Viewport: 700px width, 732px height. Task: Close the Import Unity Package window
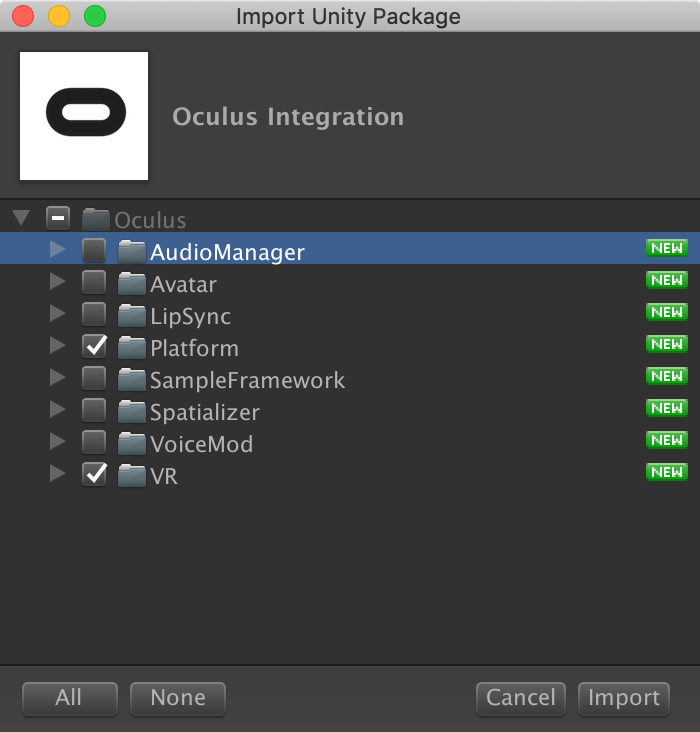point(23,16)
